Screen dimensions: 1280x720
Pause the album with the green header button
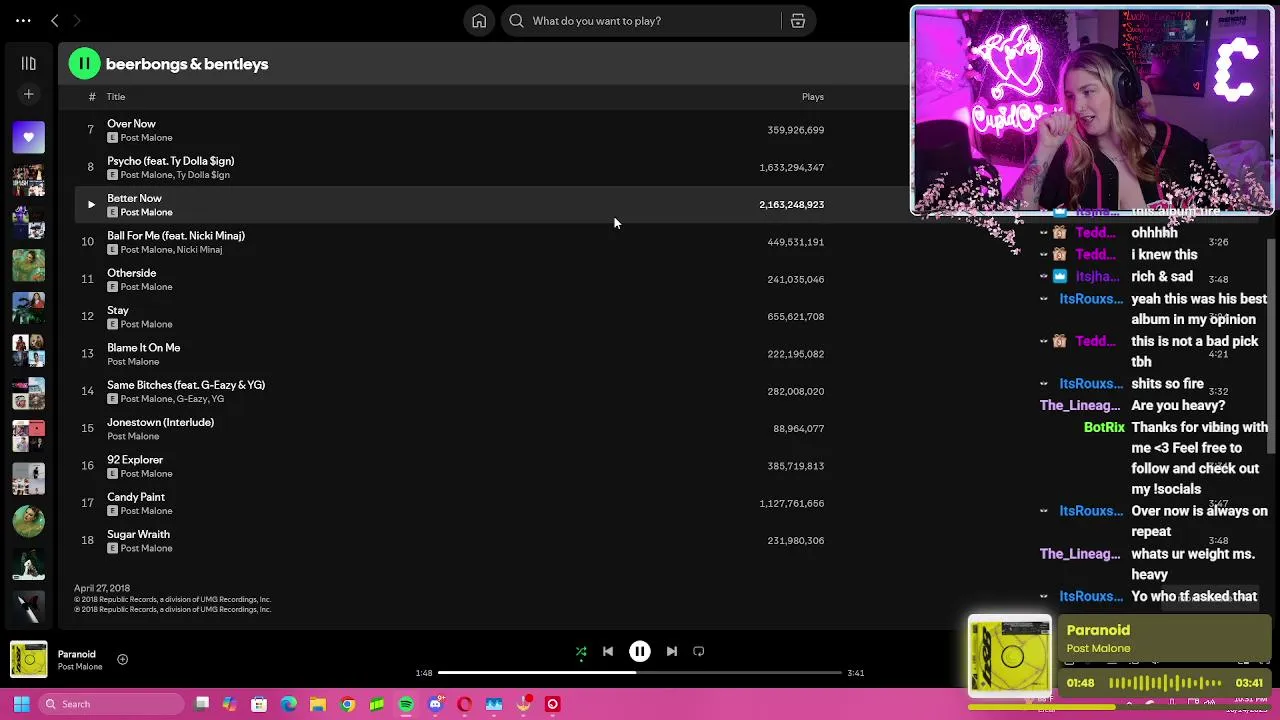click(84, 64)
